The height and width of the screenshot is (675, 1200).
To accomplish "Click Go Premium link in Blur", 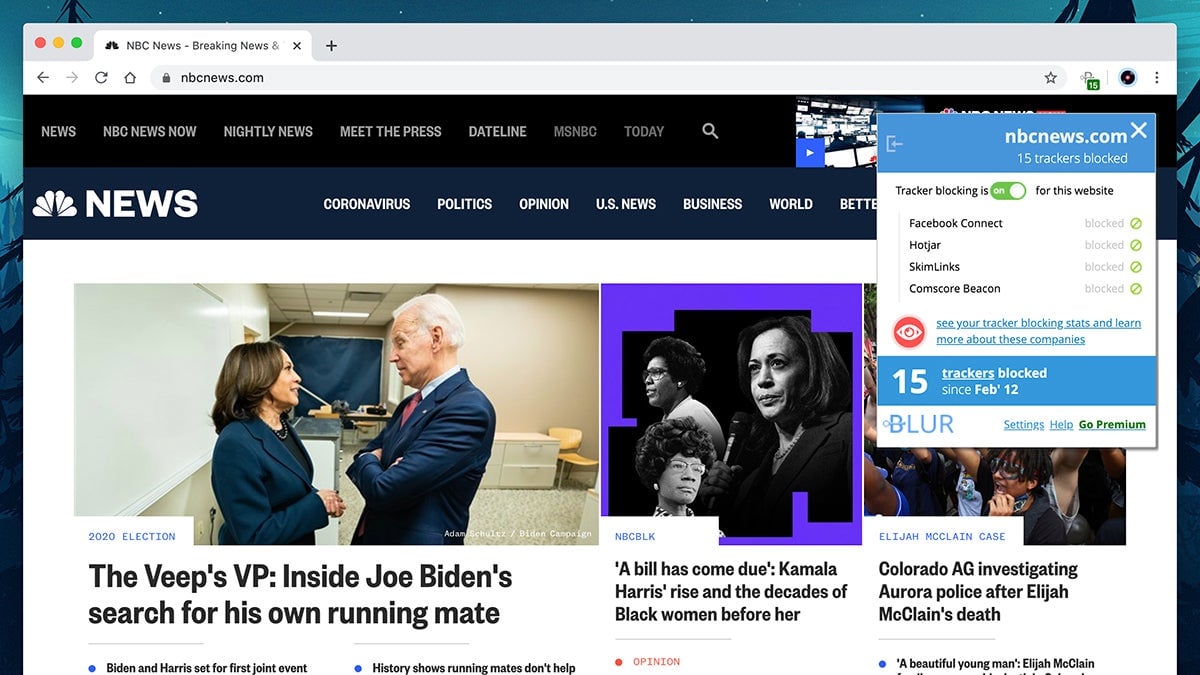I will [1112, 425].
